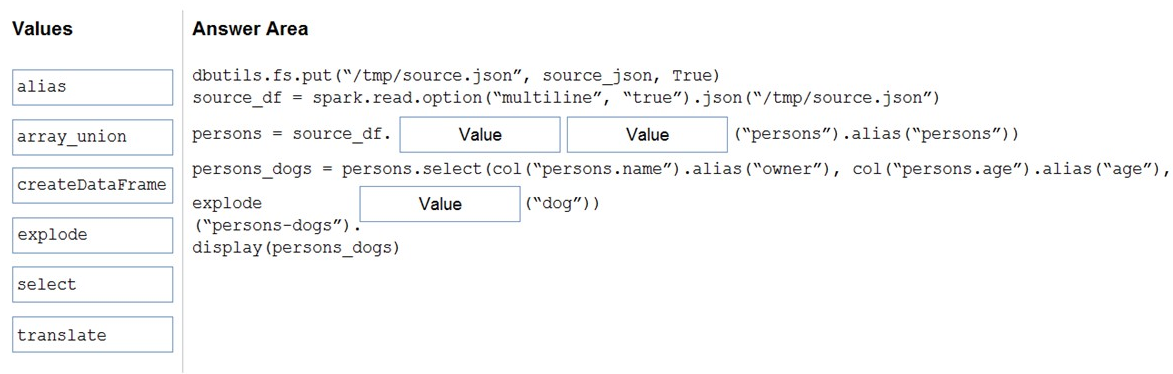Click second Value slot before ("persons")
This screenshot has width=1173, height=374.
647,135
